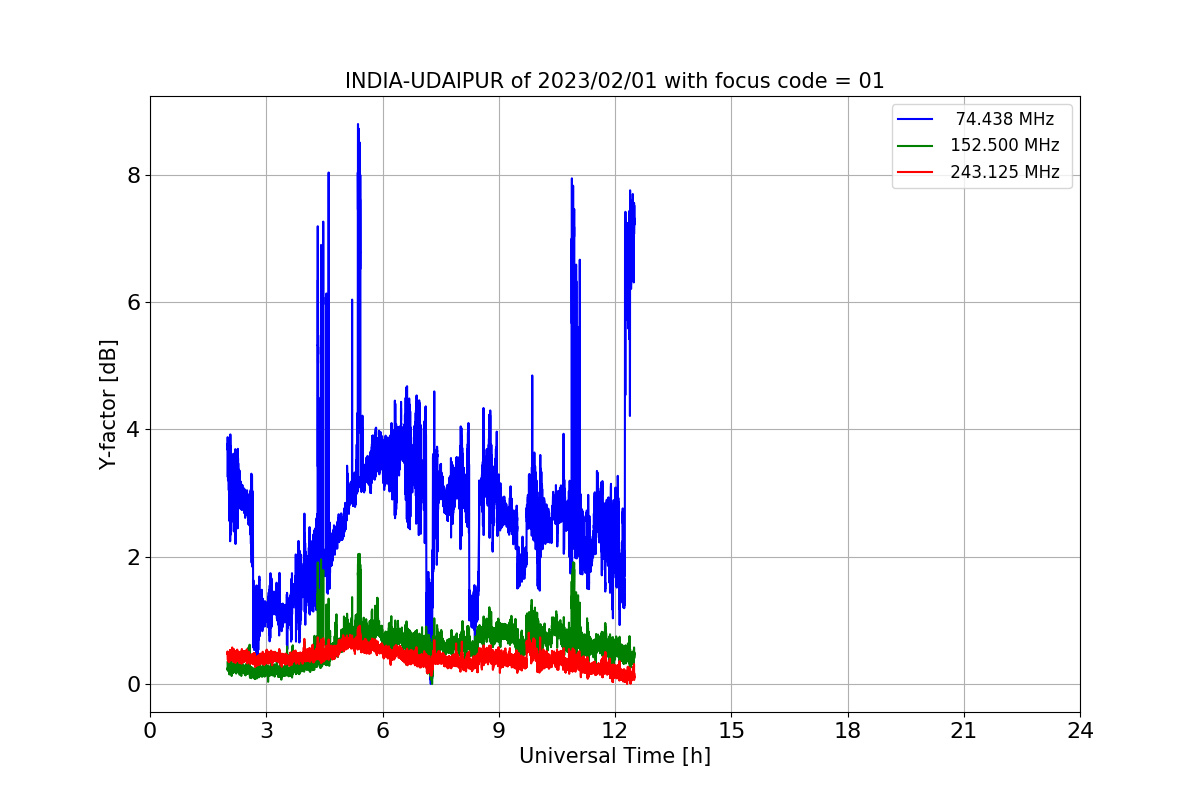Click the green line sample in legend
This screenshot has height=800, width=1200.
click(915, 146)
